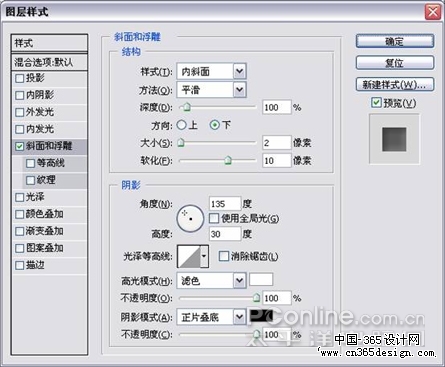445x367 pixels.
Task: Toggle the 预览 preview checkbox
Action: coord(376,102)
